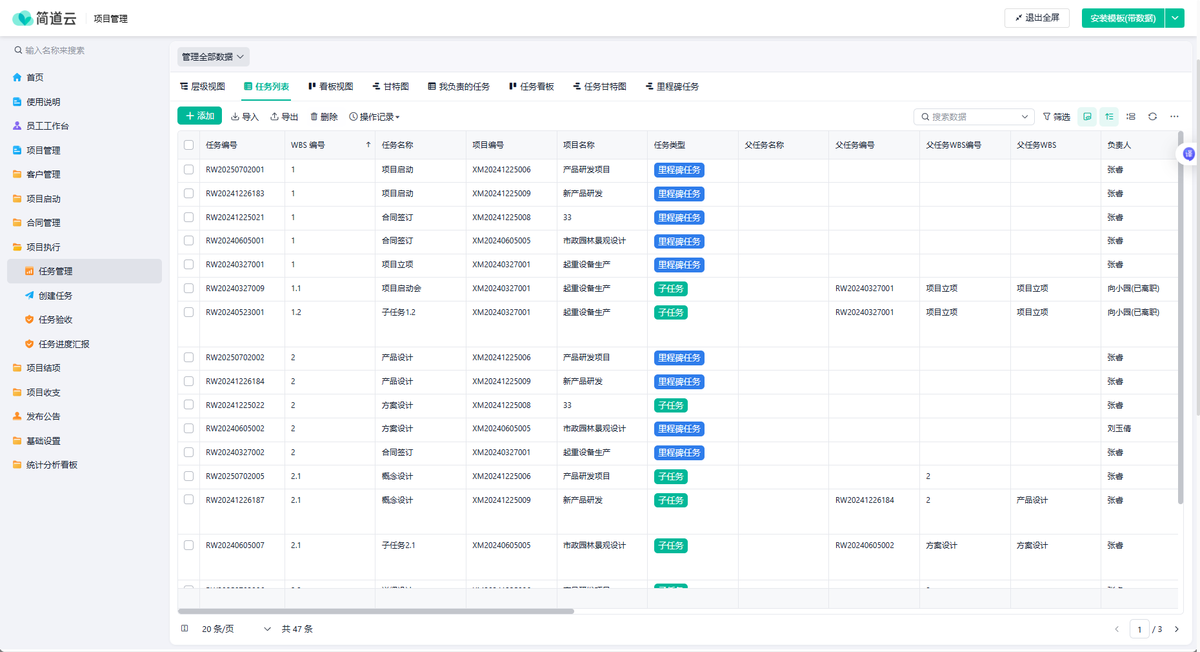The width and height of the screenshot is (1200, 652).
Task: Check row RW20241226183 checkbox
Action: 189,193
